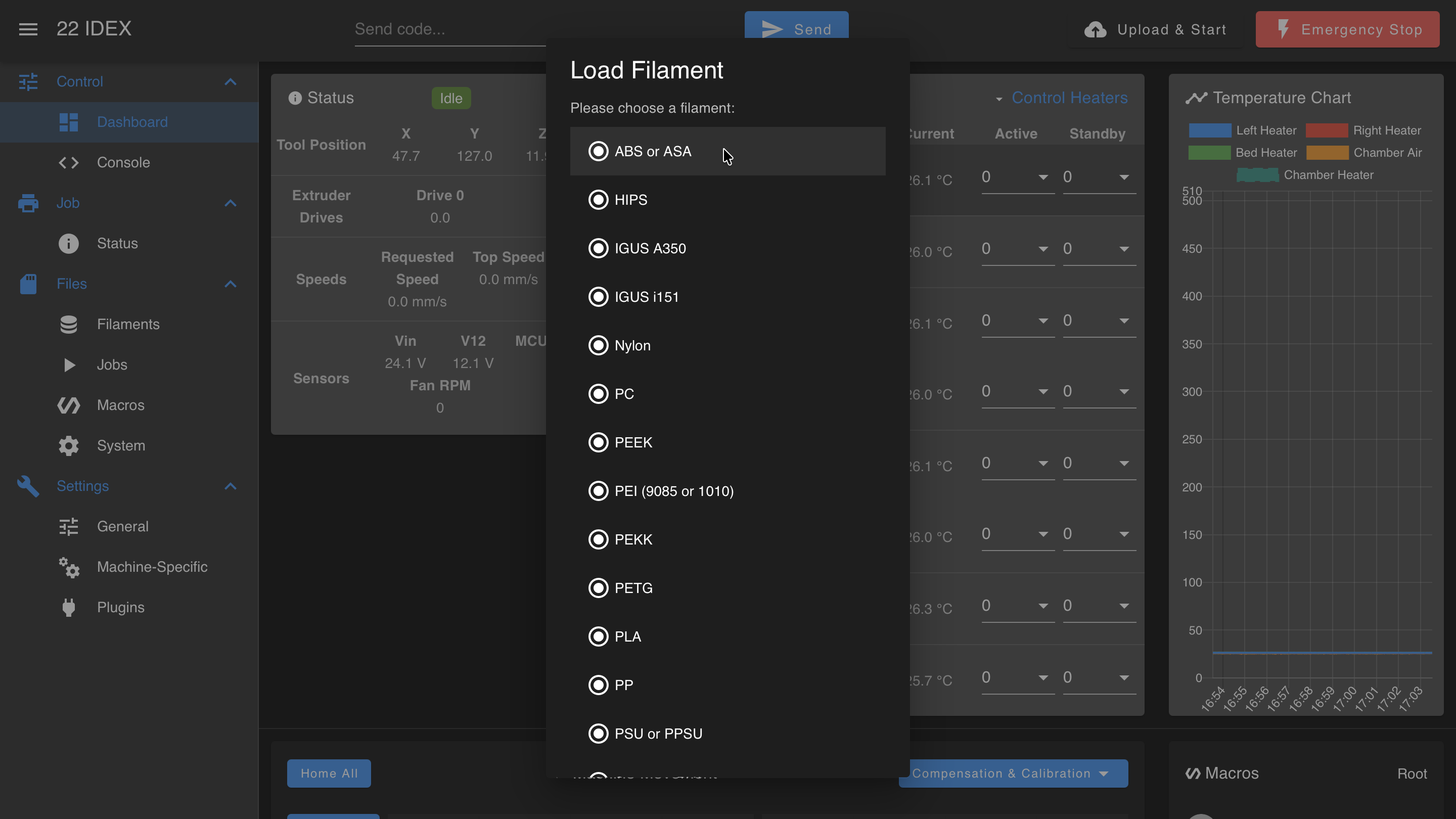Click the Control section sliders icon

28,81
